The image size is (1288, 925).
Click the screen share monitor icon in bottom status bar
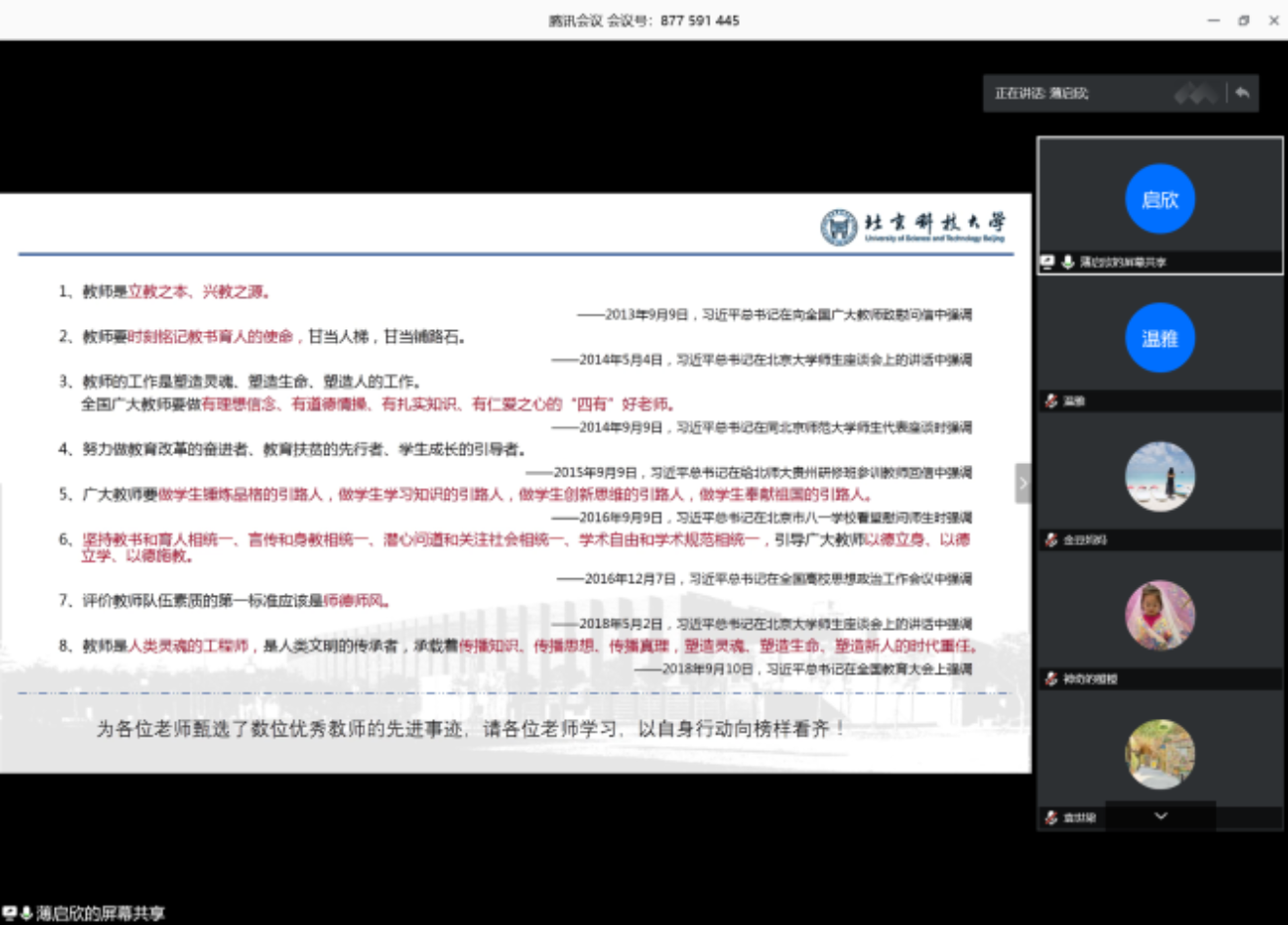click(9, 912)
